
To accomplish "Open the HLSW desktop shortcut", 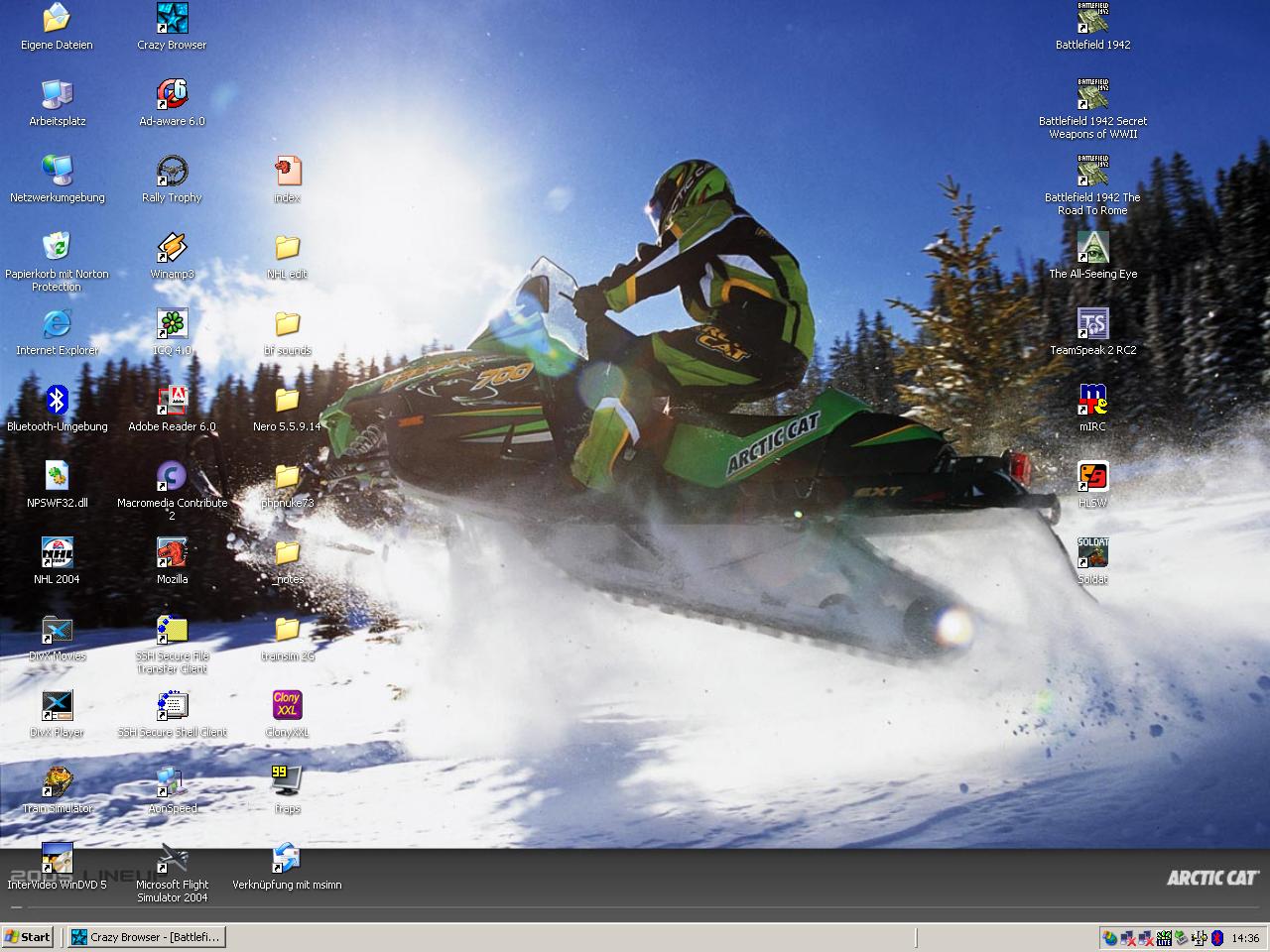I will pyautogui.click(x=1093, y=476).
